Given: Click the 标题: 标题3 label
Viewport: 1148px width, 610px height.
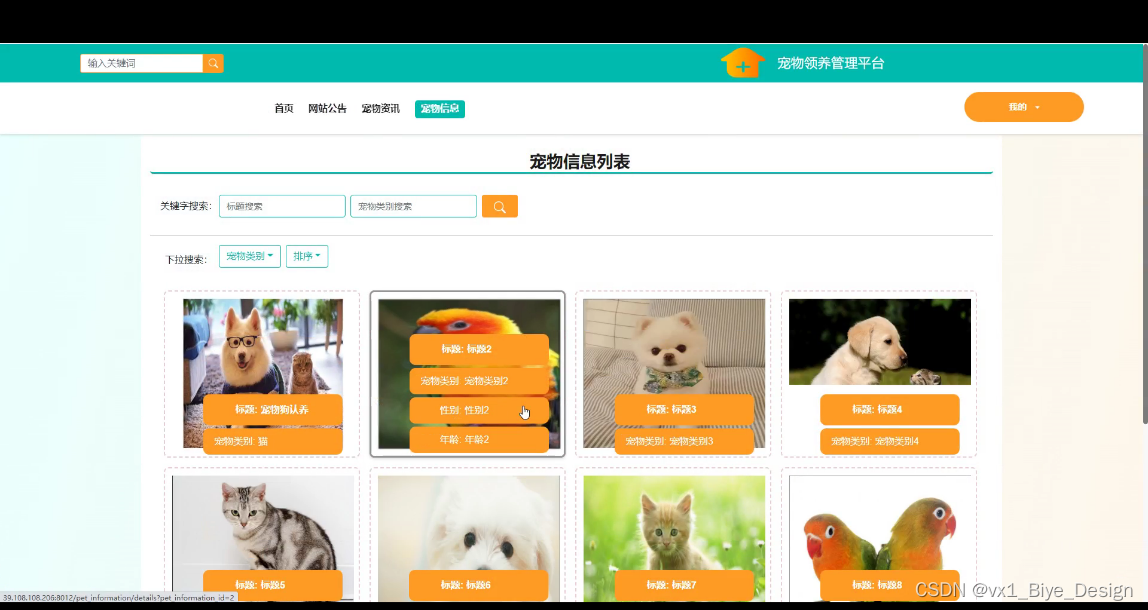Looking at the screenshot, I should point(684,409).
